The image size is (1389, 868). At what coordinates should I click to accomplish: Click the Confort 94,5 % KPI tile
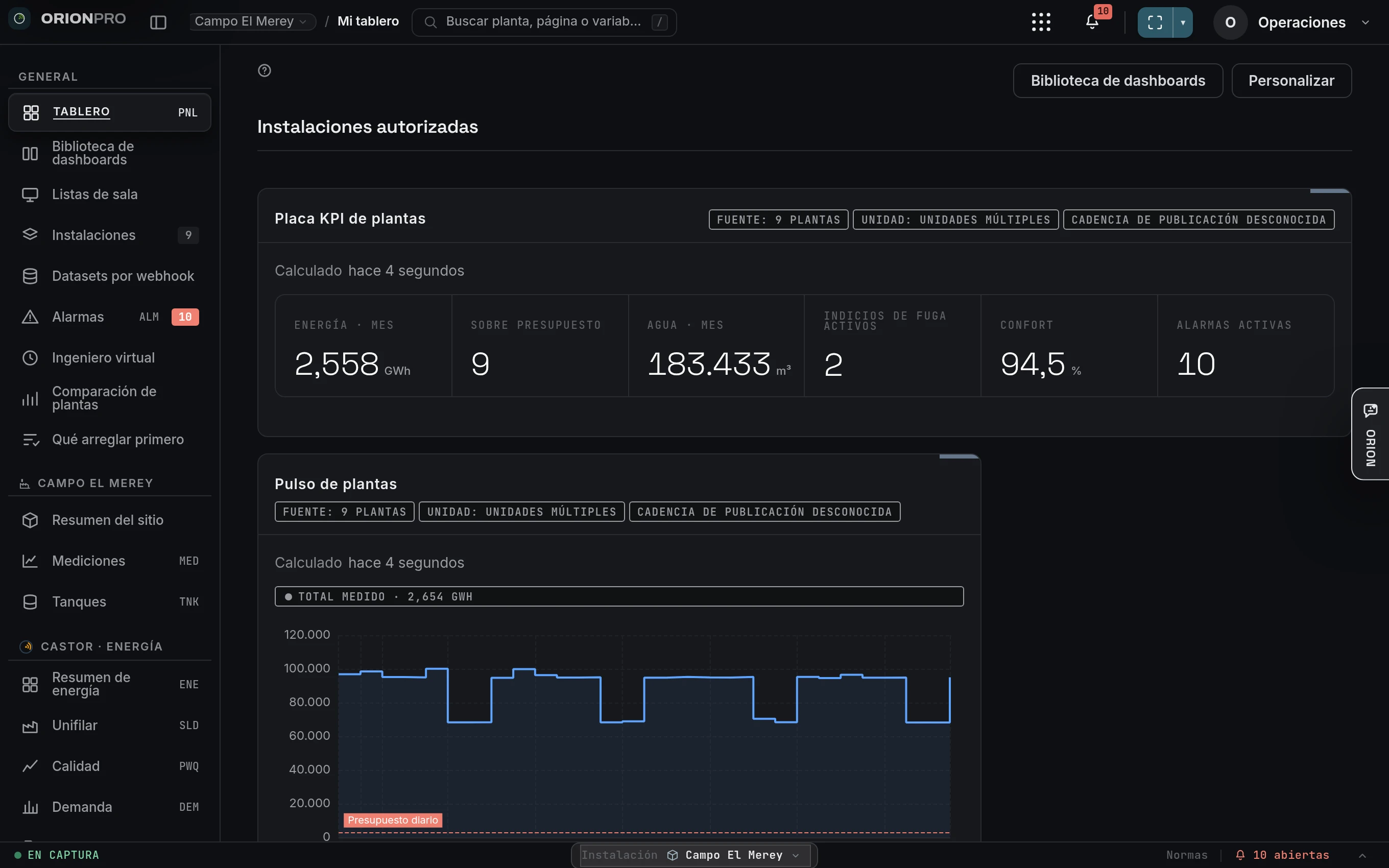point(1069,346)
